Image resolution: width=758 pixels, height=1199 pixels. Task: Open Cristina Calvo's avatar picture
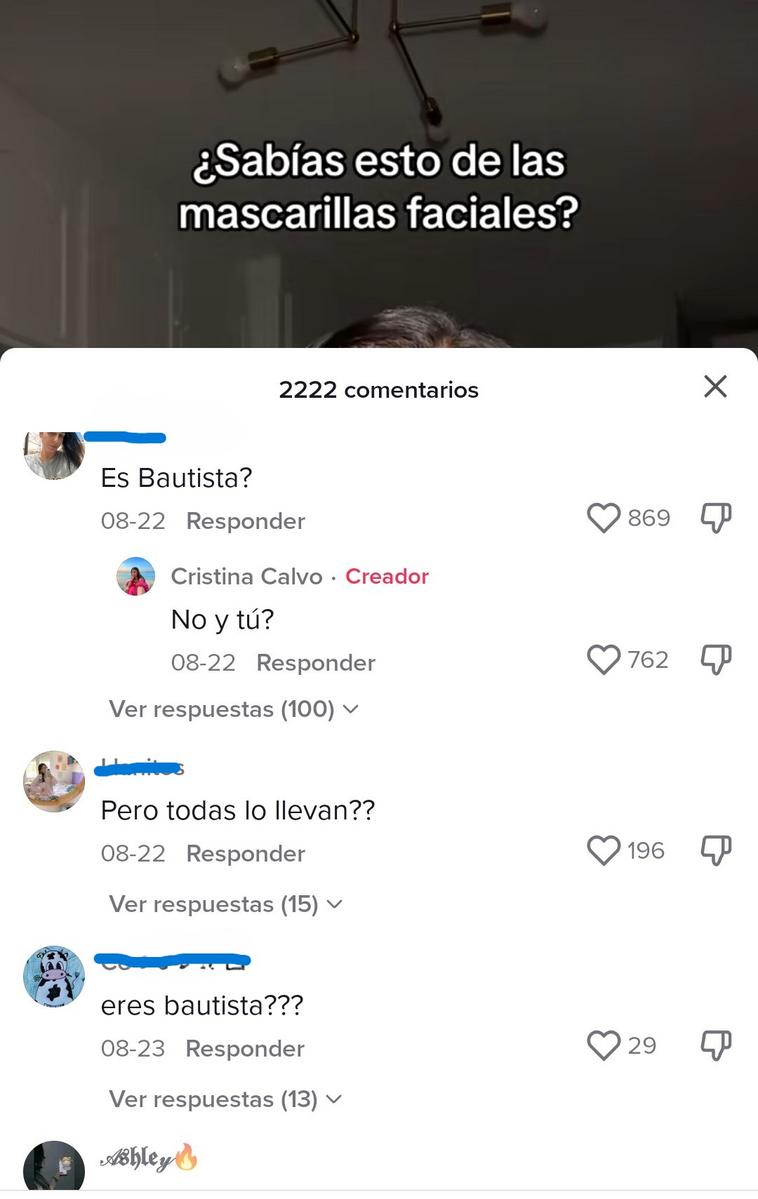(135, 577)
